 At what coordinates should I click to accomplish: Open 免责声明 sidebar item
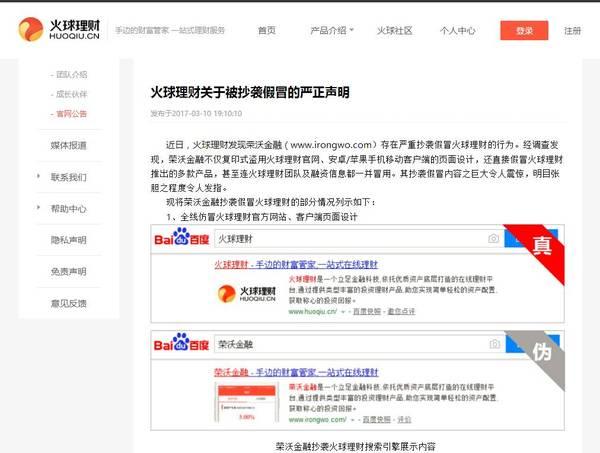tap(69, 272)
